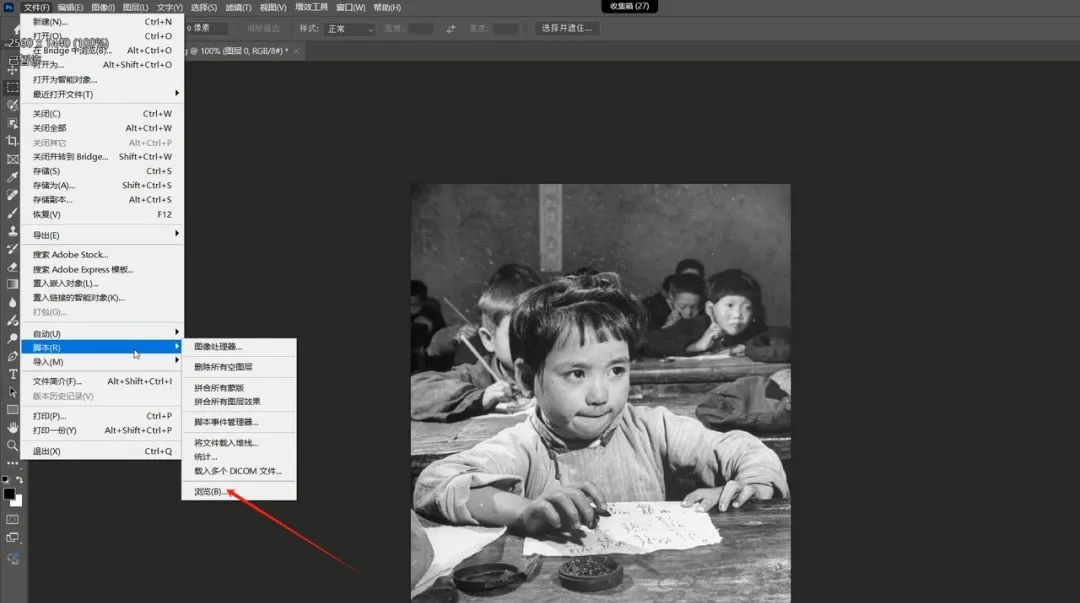Image resolution: width=1080 pixels, height=603 pixels.
Task: Select the Gradient tool
Action: tap(12, 284)
